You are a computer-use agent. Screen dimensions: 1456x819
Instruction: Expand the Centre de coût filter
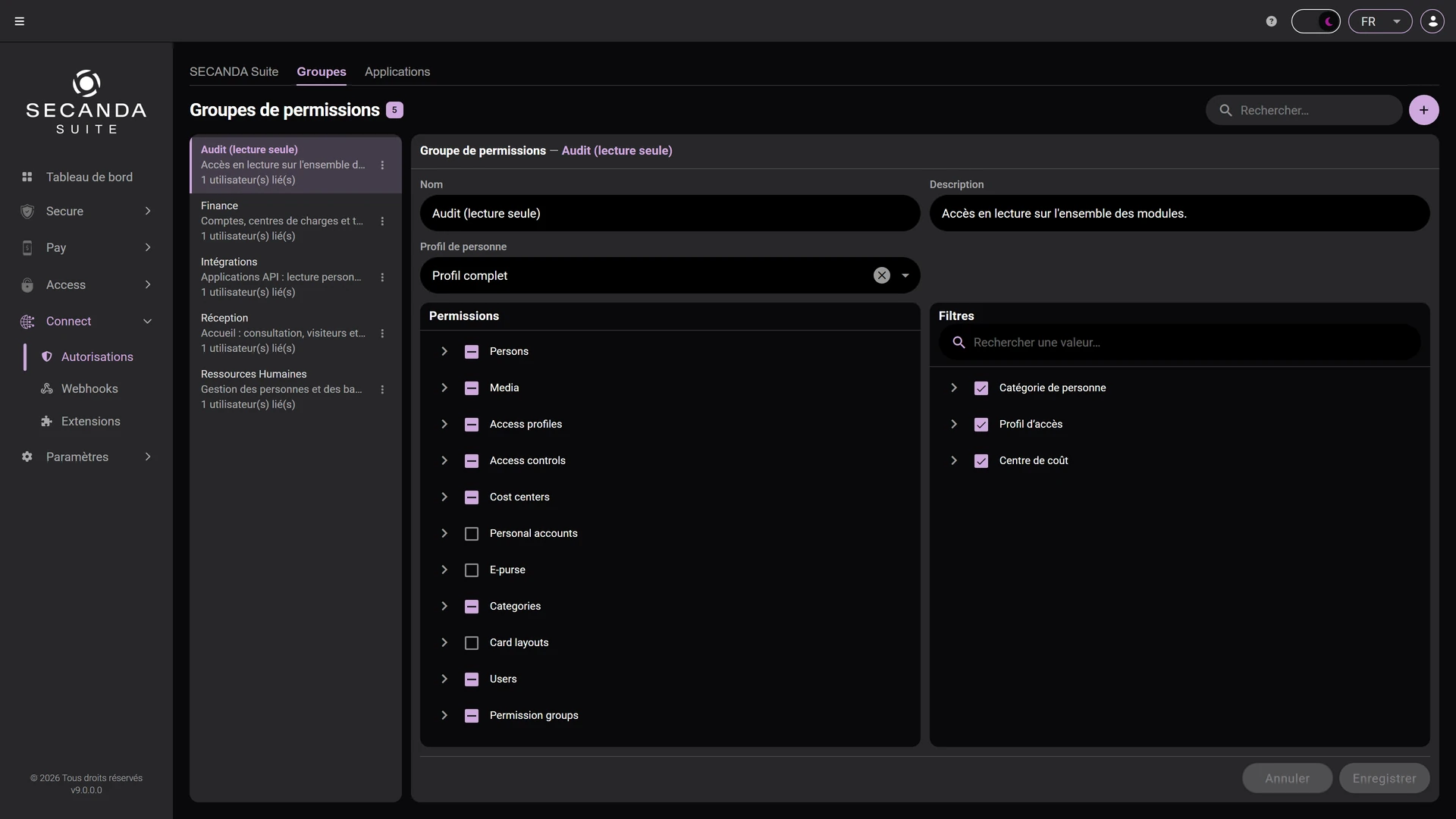click(x=954, y=461)
